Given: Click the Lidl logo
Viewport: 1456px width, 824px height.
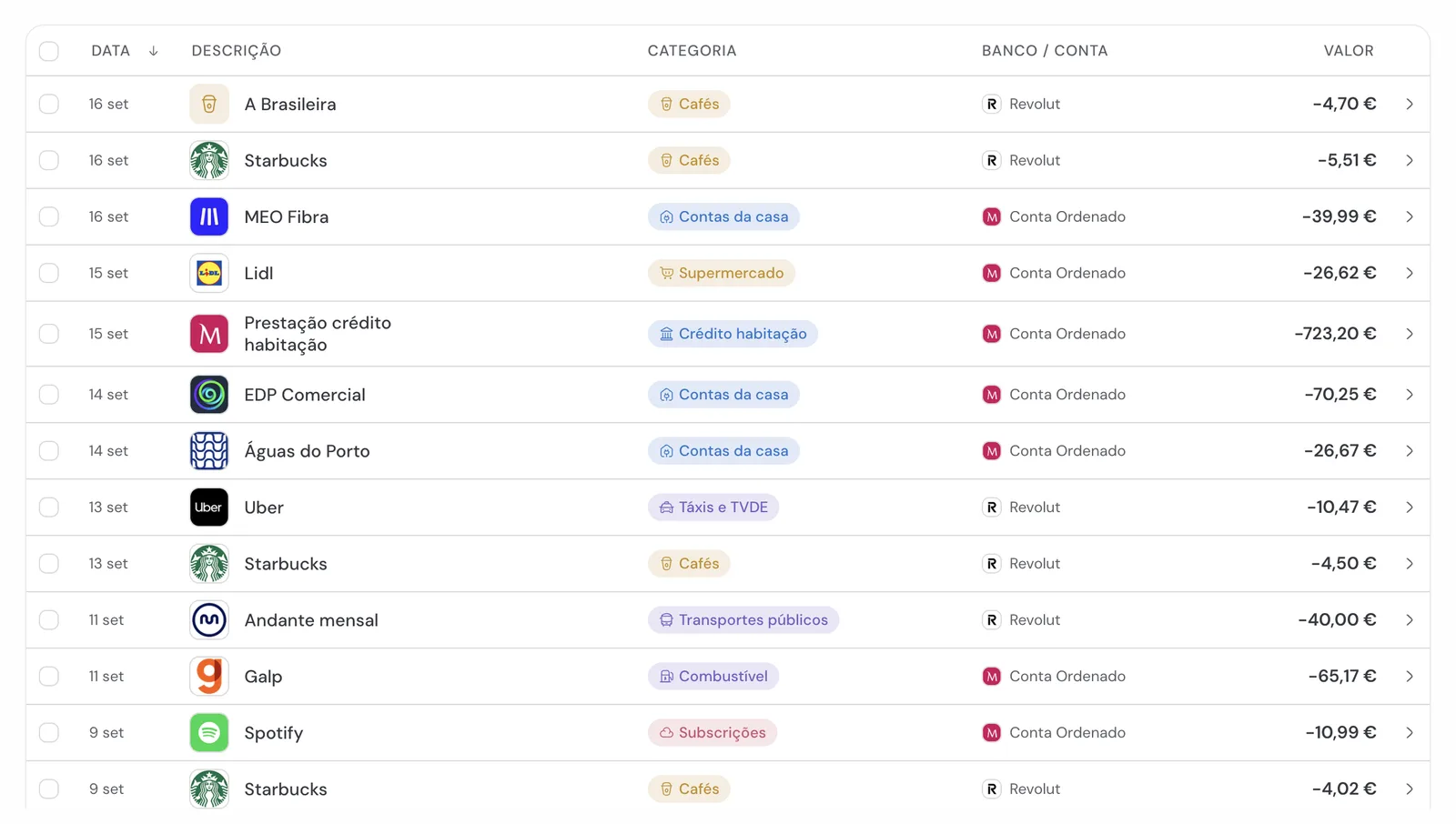Looking at the screenshot, I should point(209,273).
